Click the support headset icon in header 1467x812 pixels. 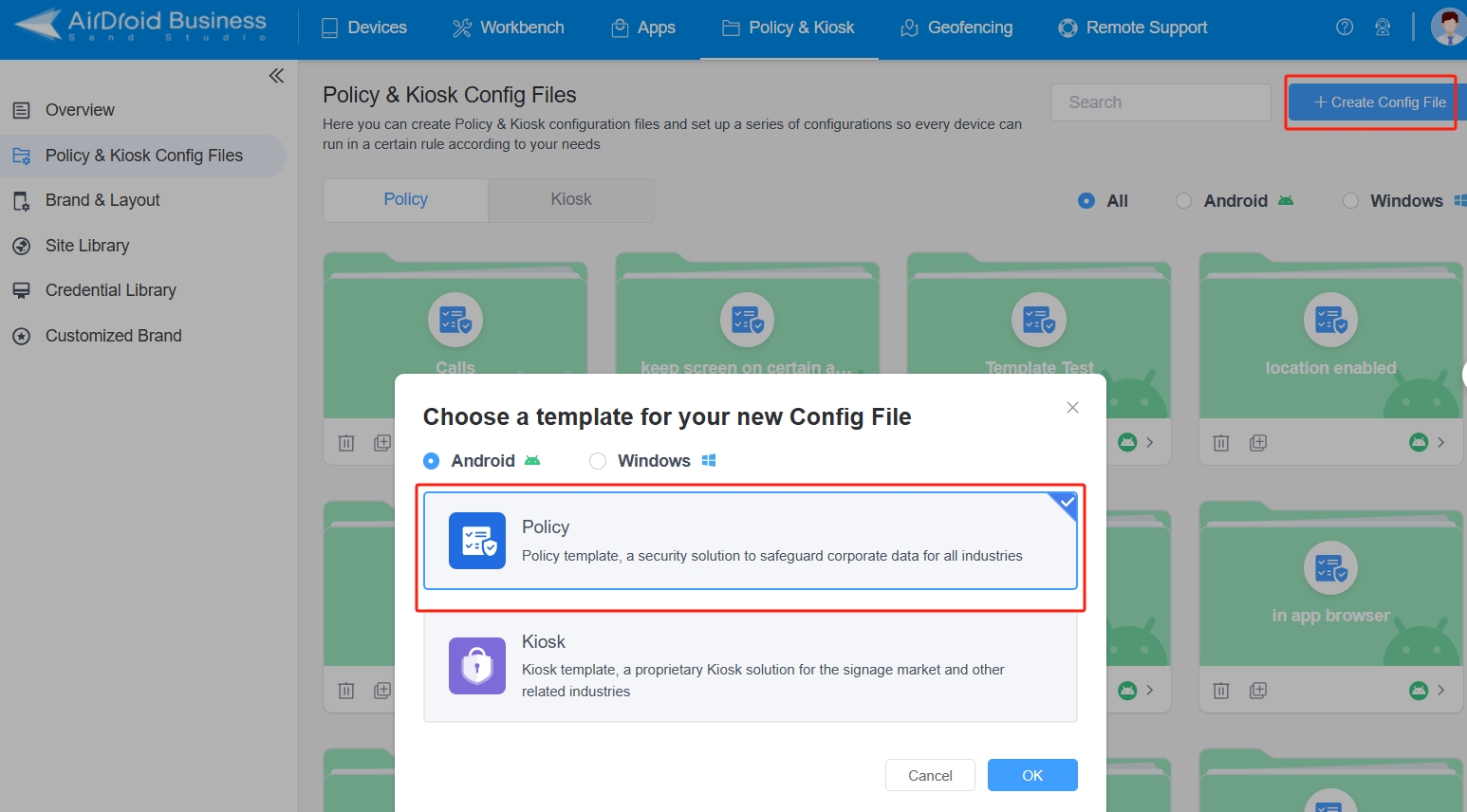coord(1383,28)
